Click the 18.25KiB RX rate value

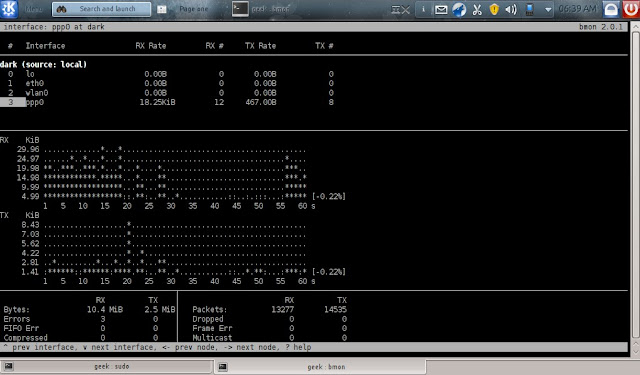point(158,102)
